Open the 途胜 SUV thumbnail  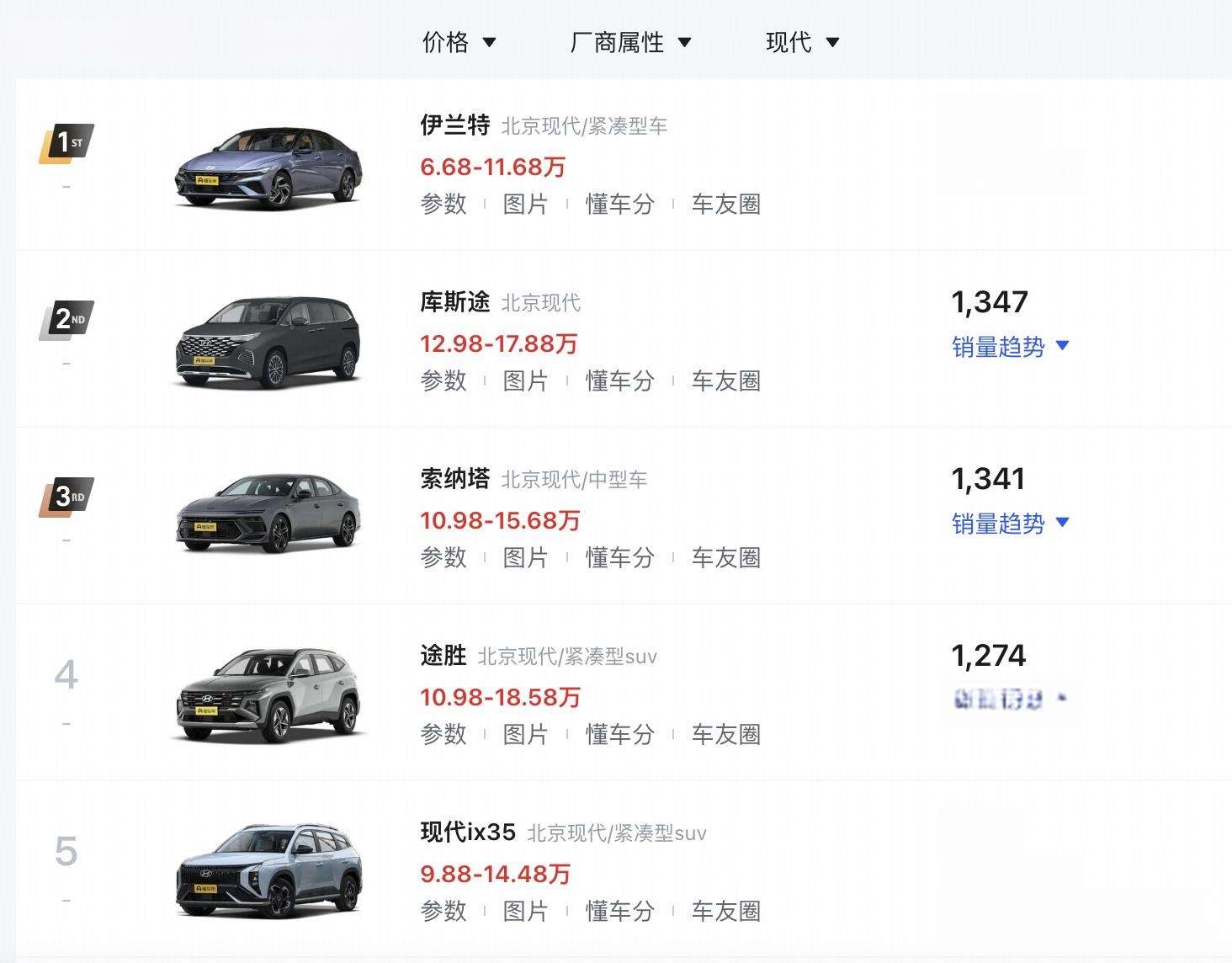click(x=268, y=695)
